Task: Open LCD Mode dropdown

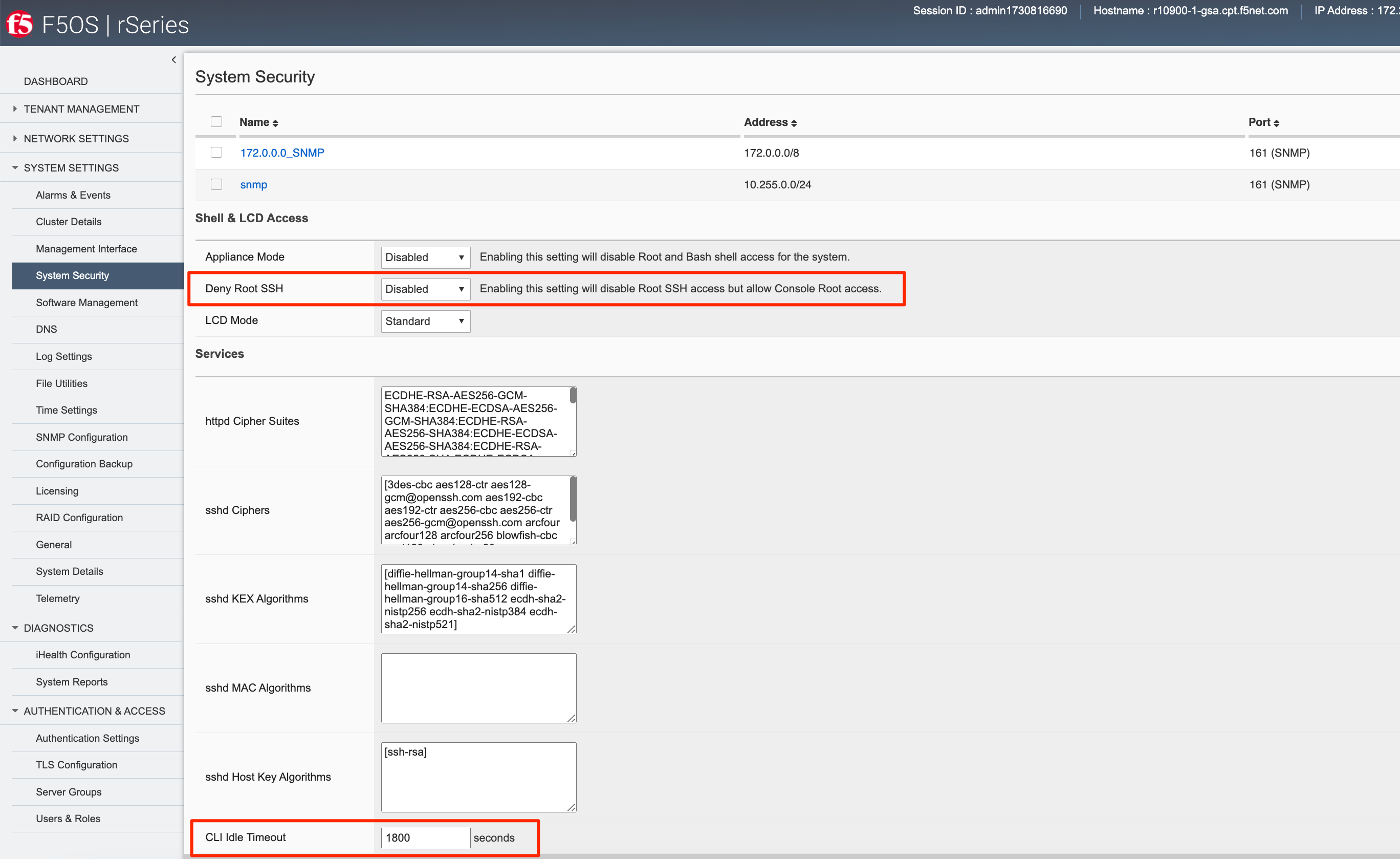Action: pos(426,321)
